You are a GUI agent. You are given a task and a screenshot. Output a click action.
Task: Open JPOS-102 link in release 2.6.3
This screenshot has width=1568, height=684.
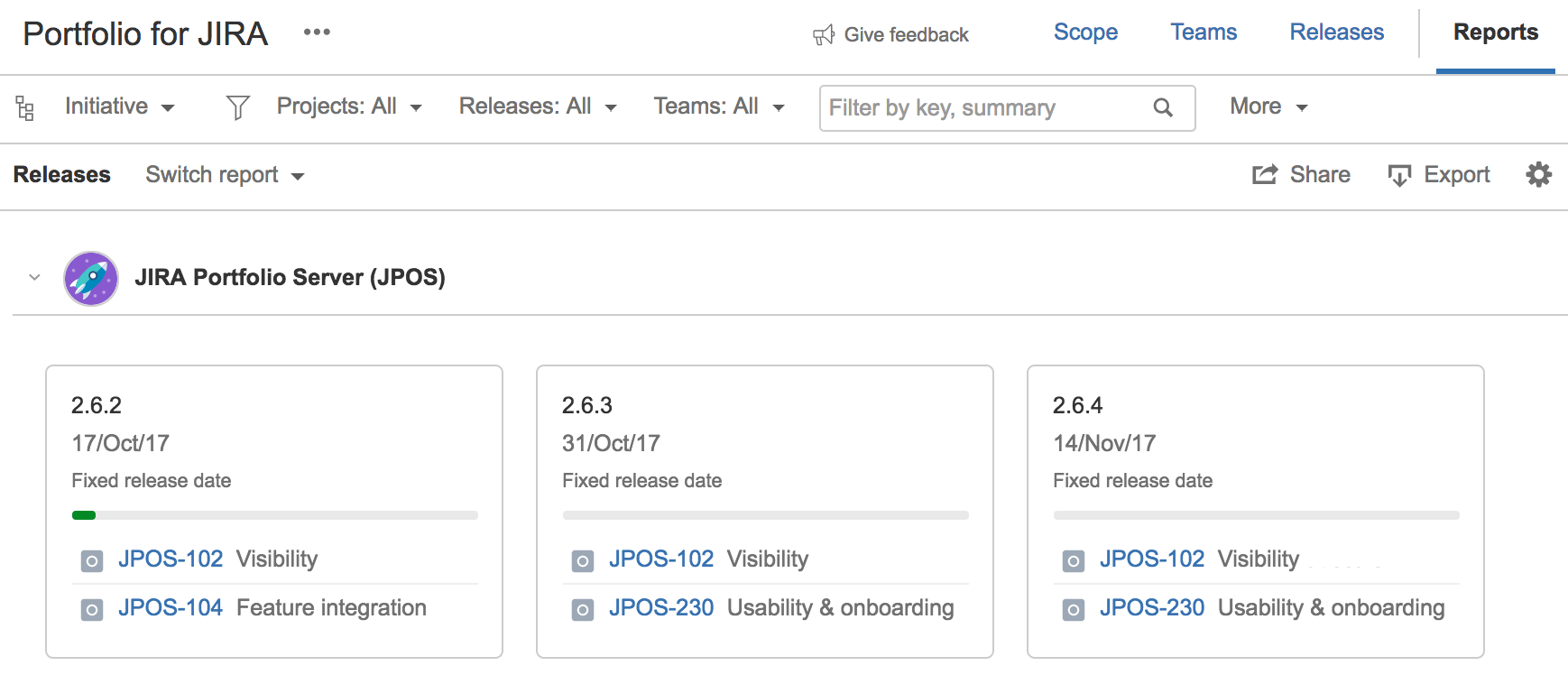pos(661,559)
